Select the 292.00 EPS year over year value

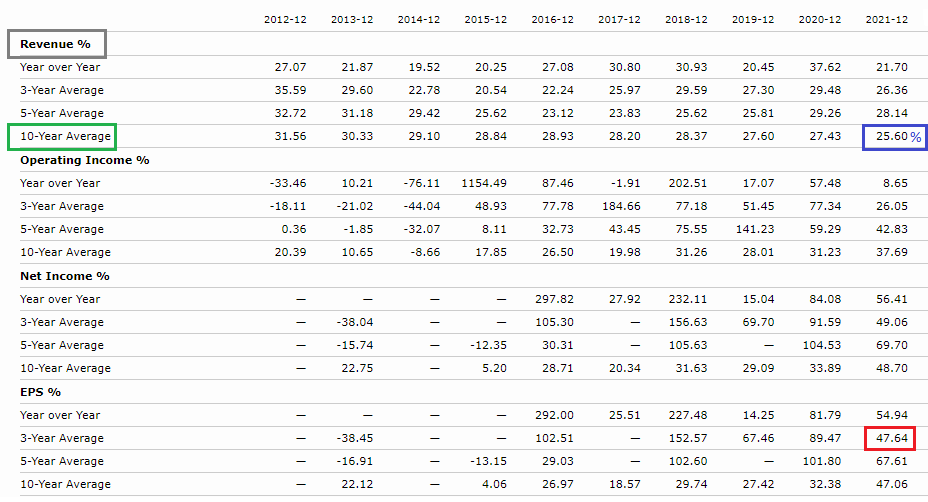[555, 415]
